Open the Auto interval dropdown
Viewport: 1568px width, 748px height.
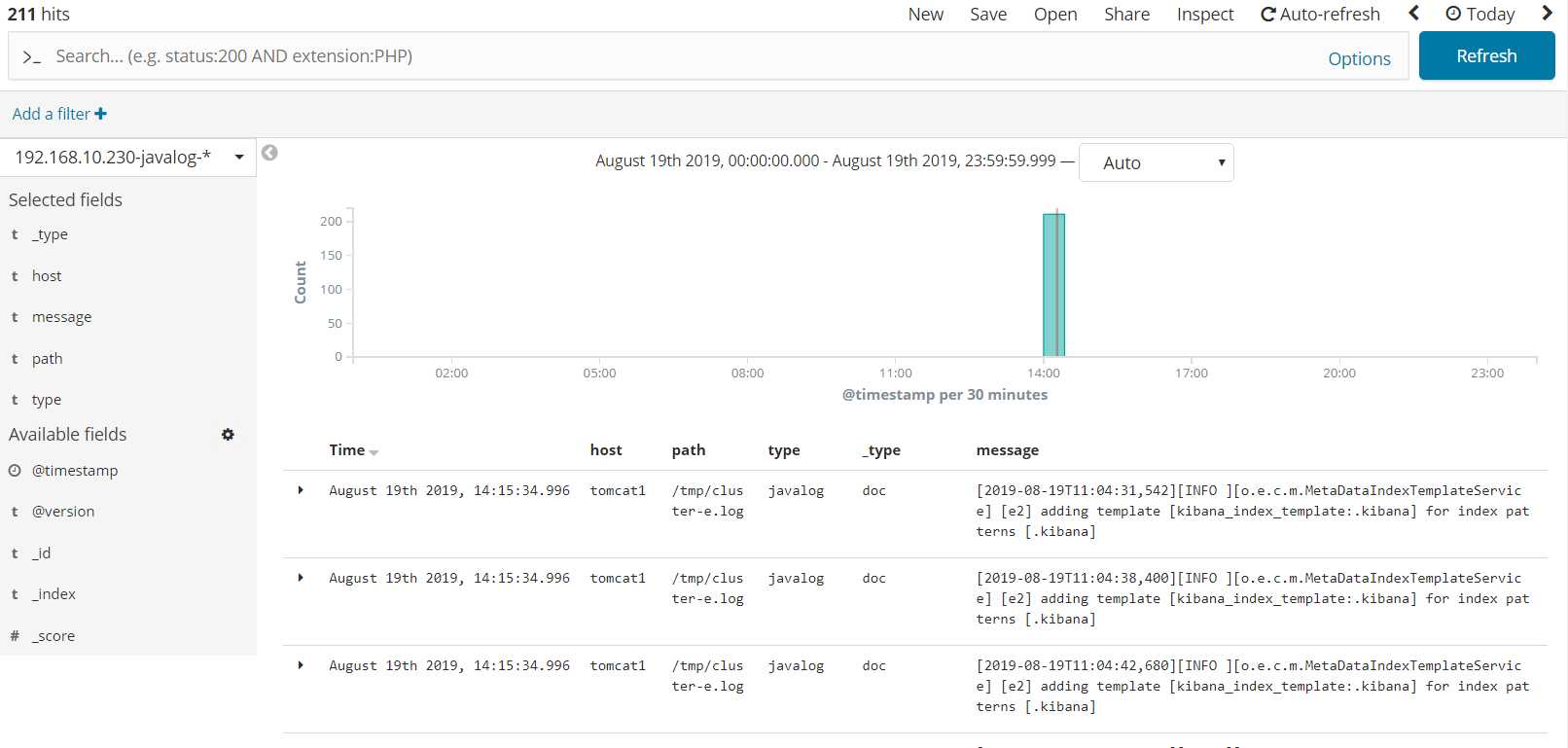(x=1157, y=162)
